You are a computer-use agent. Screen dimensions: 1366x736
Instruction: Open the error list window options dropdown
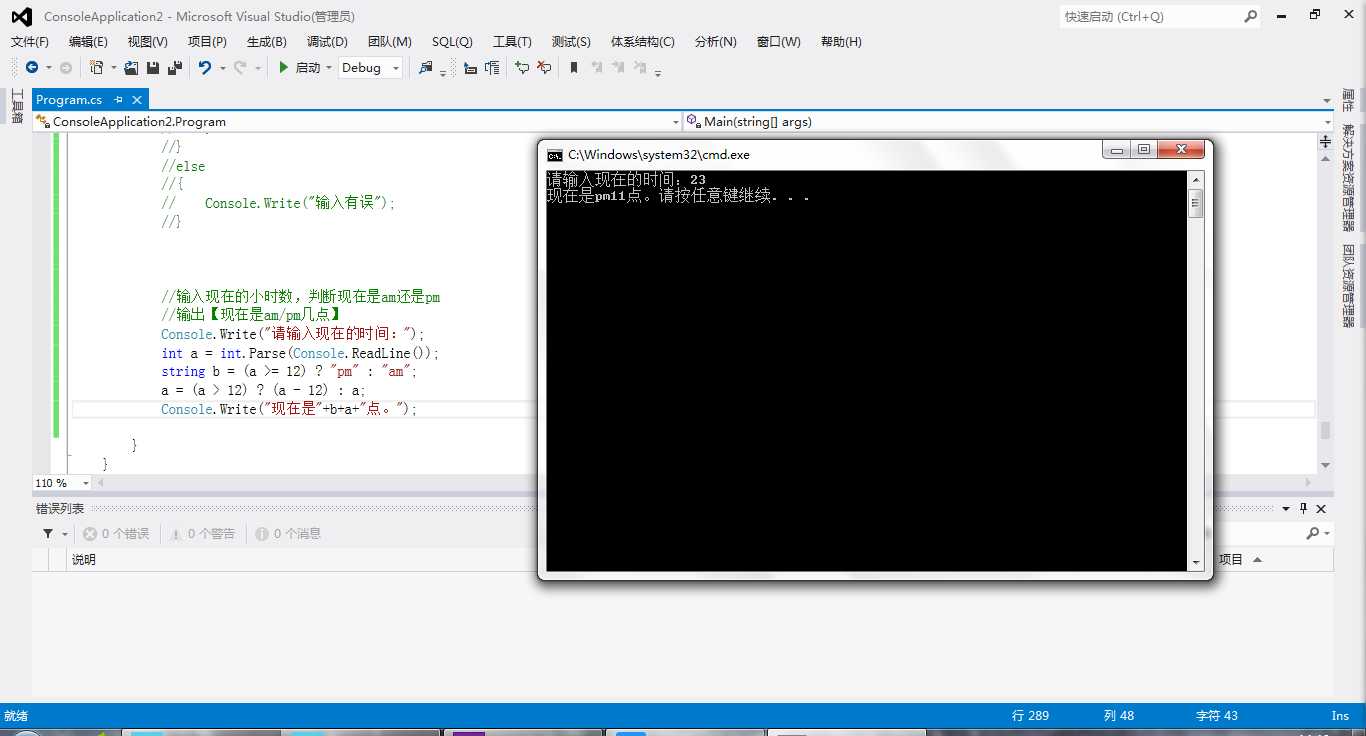1287,508
